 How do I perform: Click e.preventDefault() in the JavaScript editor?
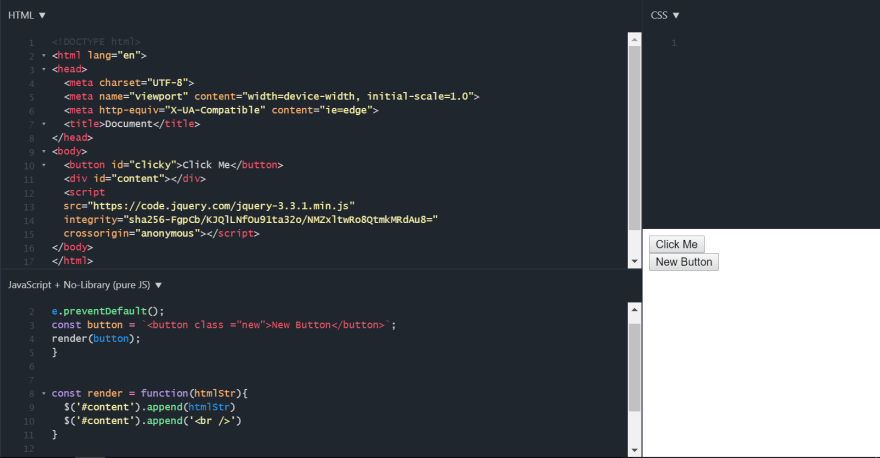[108, 311]
